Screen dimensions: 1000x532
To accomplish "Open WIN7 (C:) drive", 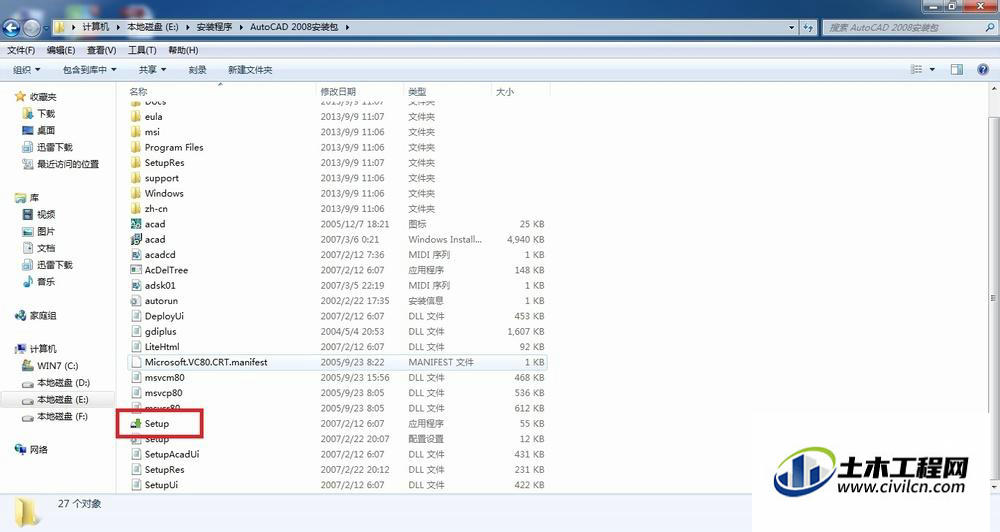I will pos(50,366).
